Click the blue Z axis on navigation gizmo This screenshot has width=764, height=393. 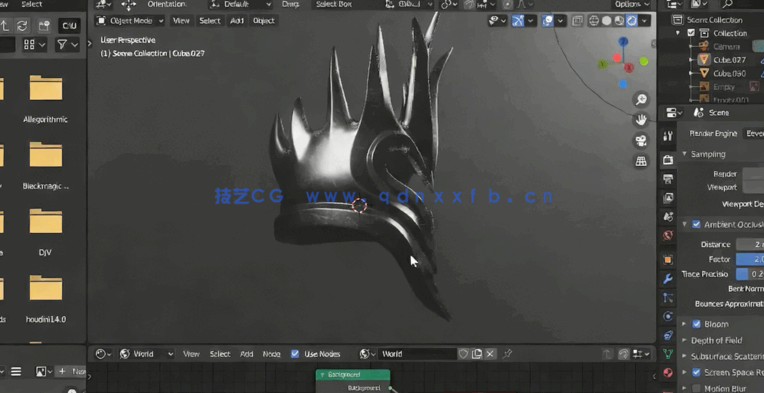pos(623,42)
